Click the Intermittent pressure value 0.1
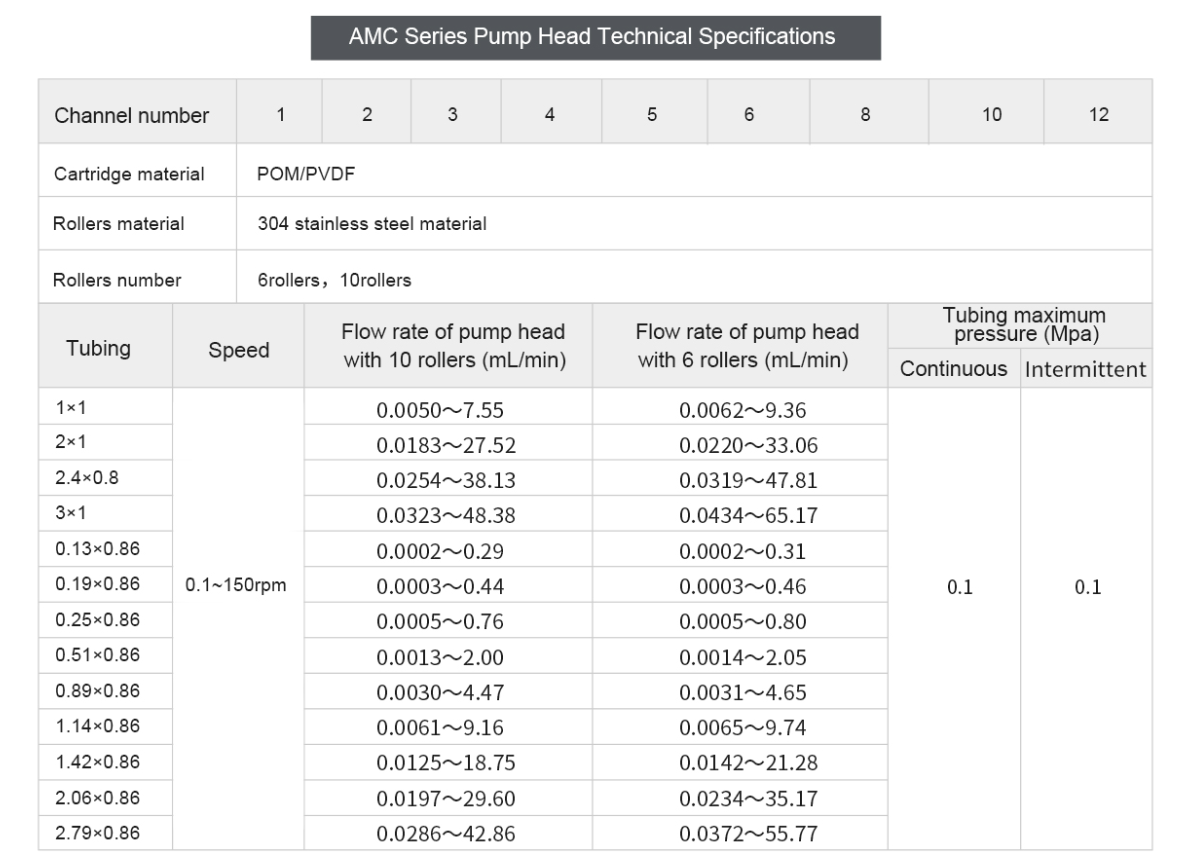The height and width of the screenshot is (867, 1183). (x=1087, y=587)
